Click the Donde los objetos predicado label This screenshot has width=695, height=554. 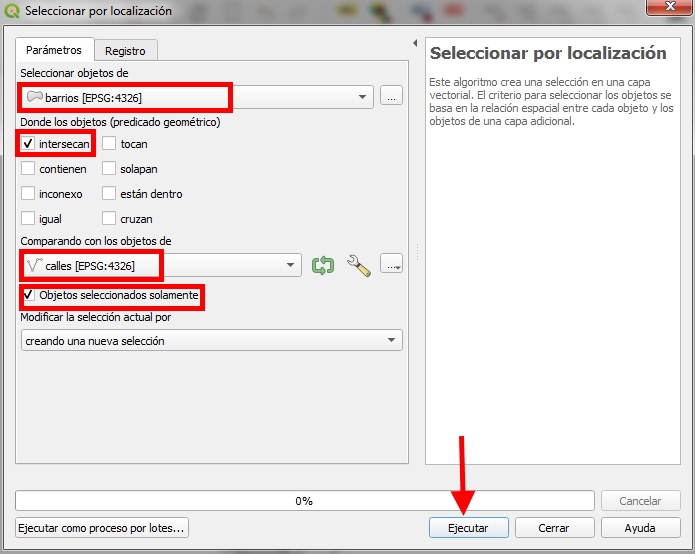120,122
